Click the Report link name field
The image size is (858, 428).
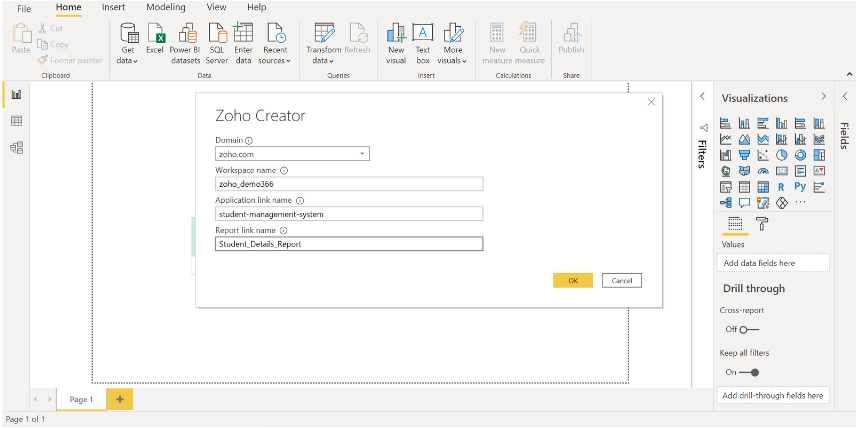(349, 244)
